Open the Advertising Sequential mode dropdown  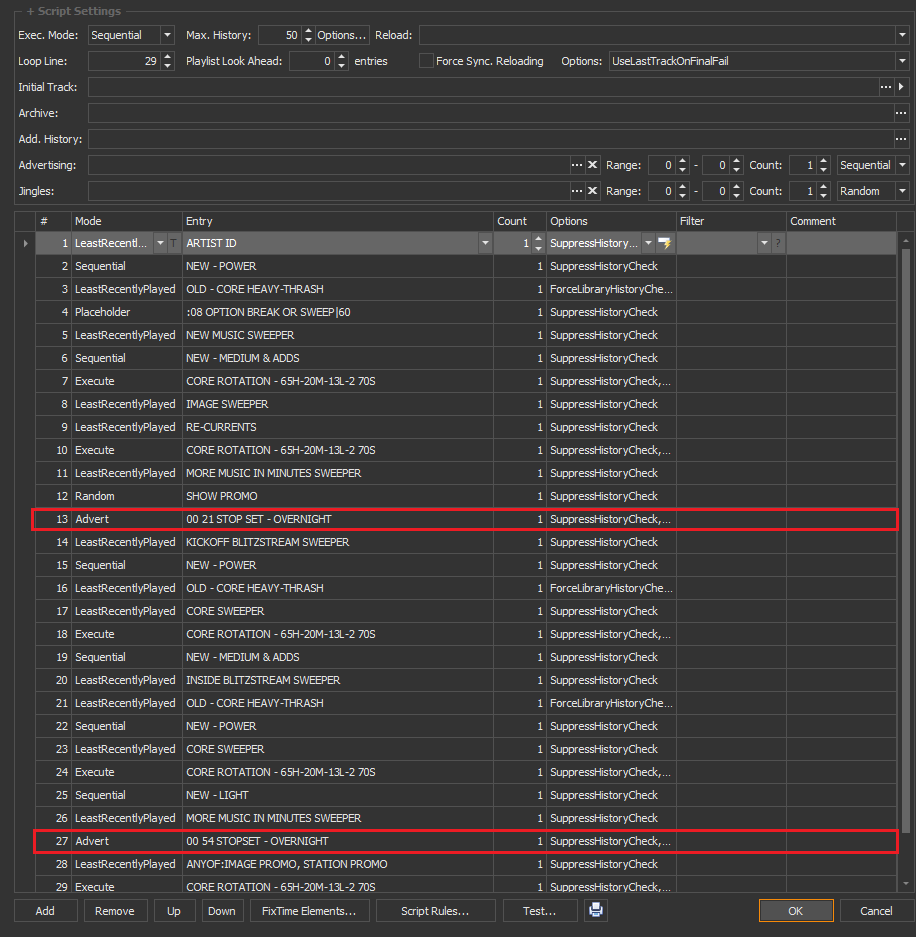pos(902,165)
